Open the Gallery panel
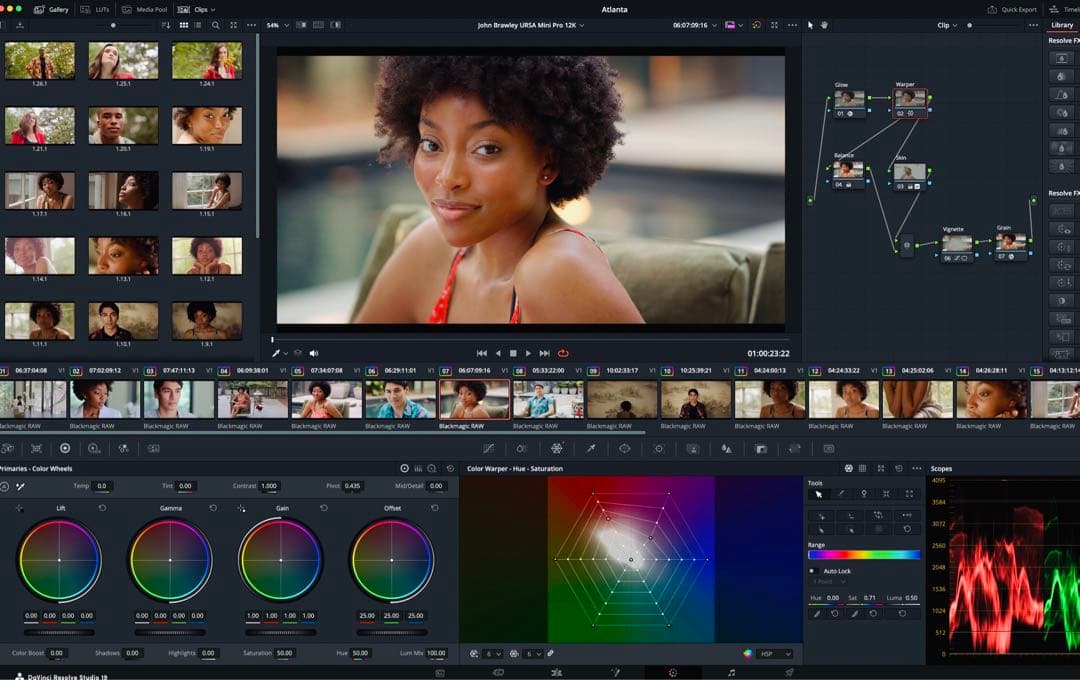Screen dimensions: 1080x680 51,9
